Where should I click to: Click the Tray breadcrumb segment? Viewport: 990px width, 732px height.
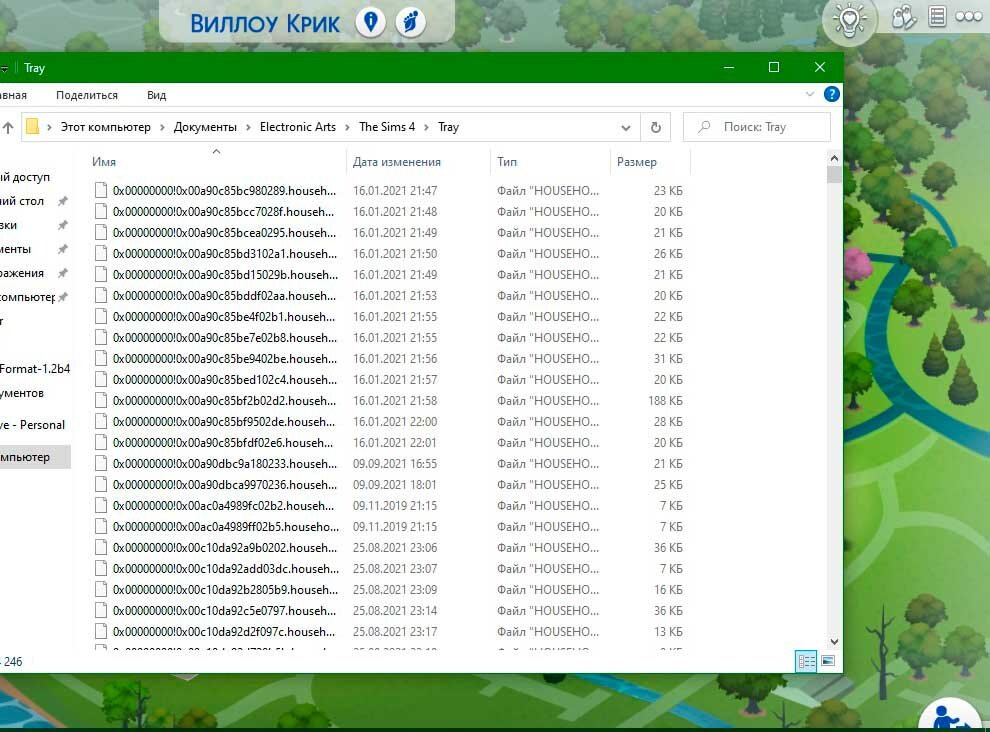pyautogui.click(x=448, y=127)
